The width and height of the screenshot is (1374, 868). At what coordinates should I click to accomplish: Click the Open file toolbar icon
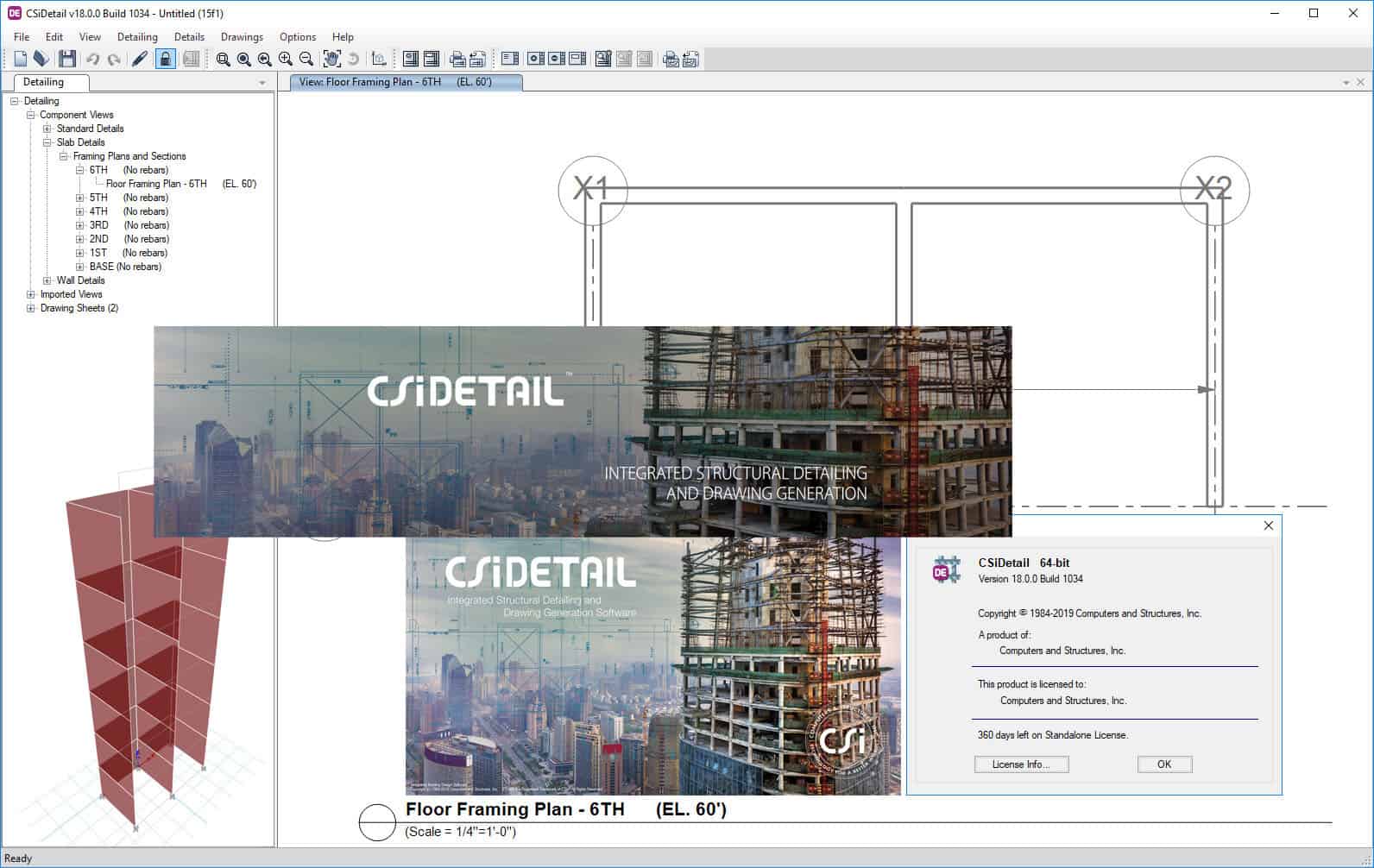pos(41,59)
